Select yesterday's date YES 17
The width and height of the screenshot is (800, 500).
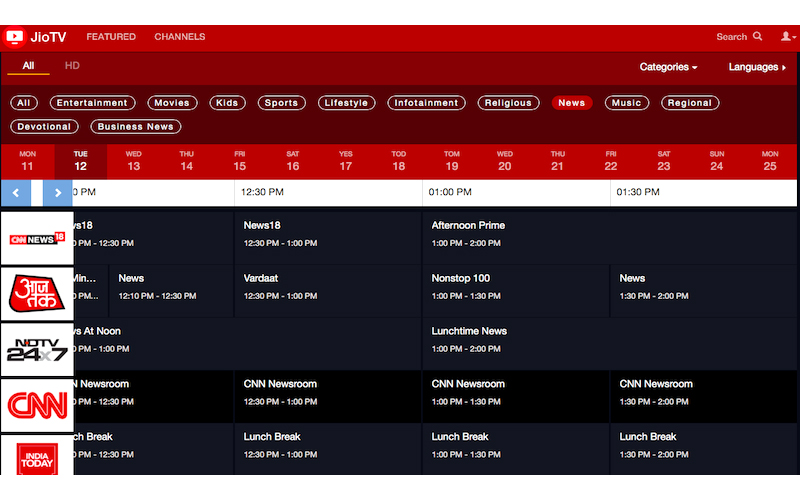click(x=346, y=161)
